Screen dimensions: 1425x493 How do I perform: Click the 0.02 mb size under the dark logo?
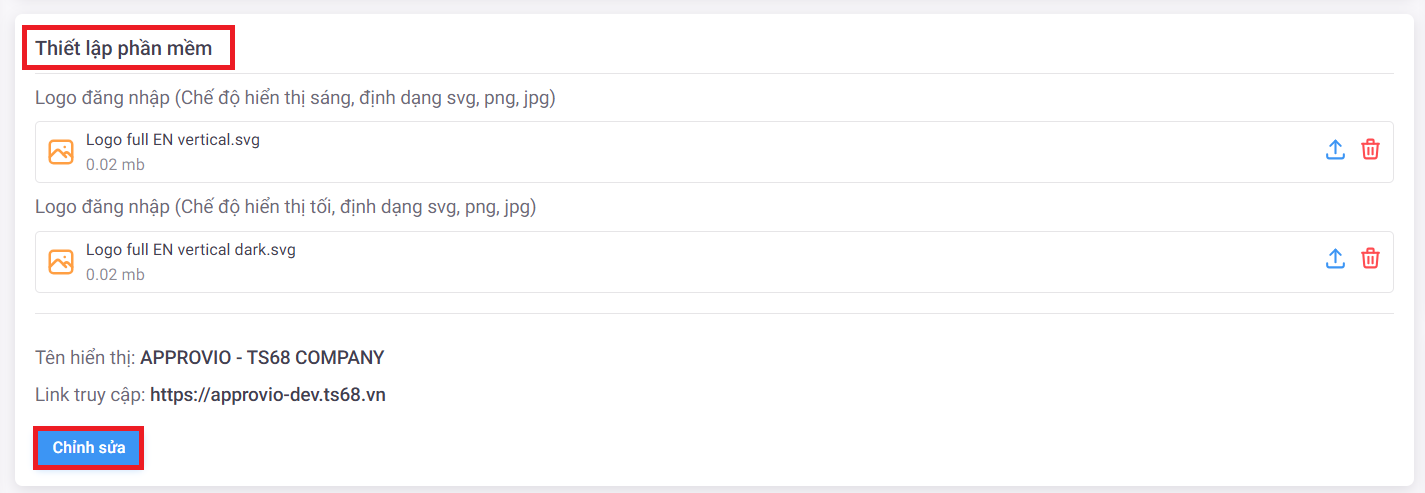(x=115, y=275)
